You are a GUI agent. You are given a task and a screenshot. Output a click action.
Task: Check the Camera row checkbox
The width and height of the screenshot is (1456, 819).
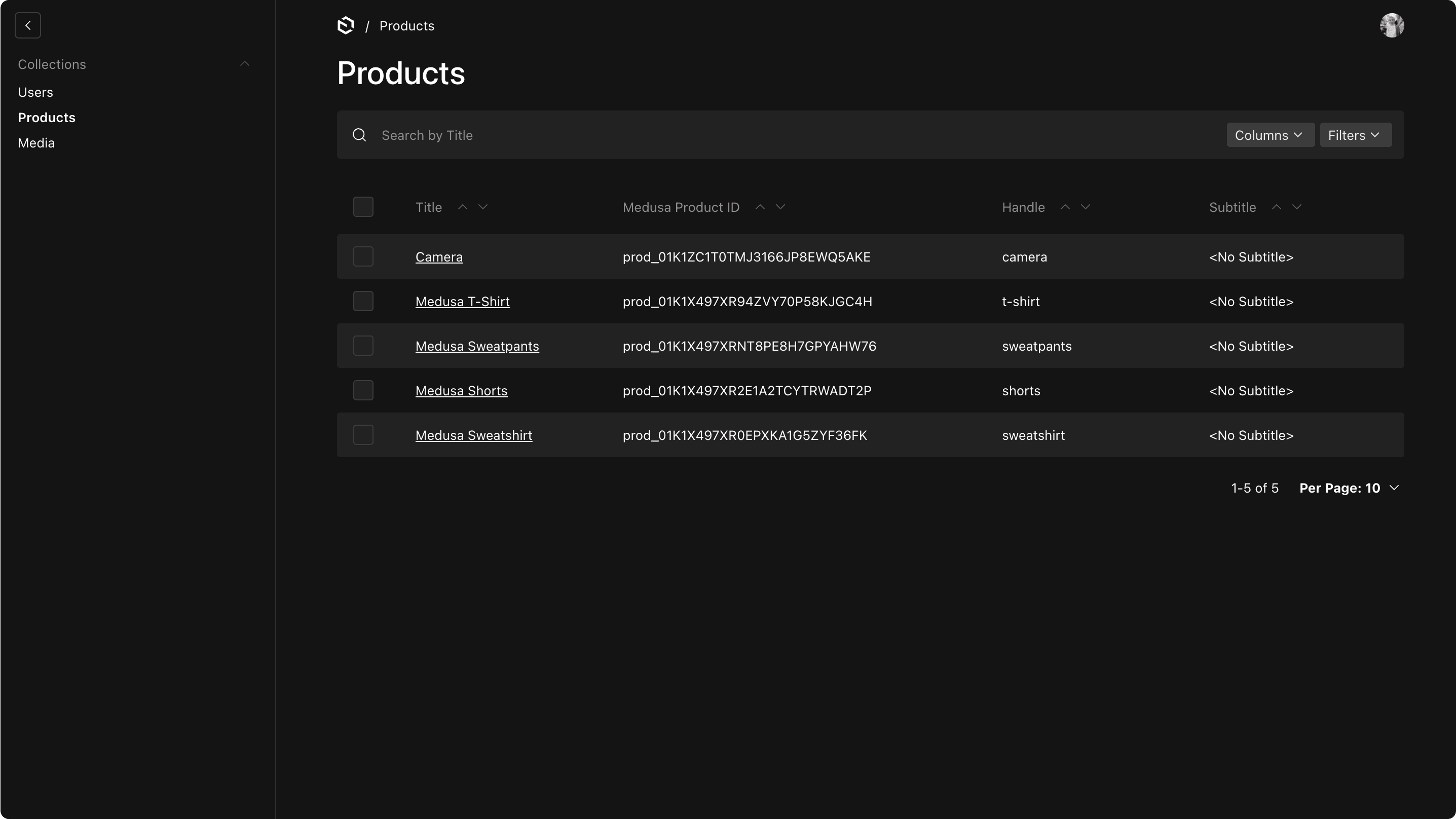point(363,256)
